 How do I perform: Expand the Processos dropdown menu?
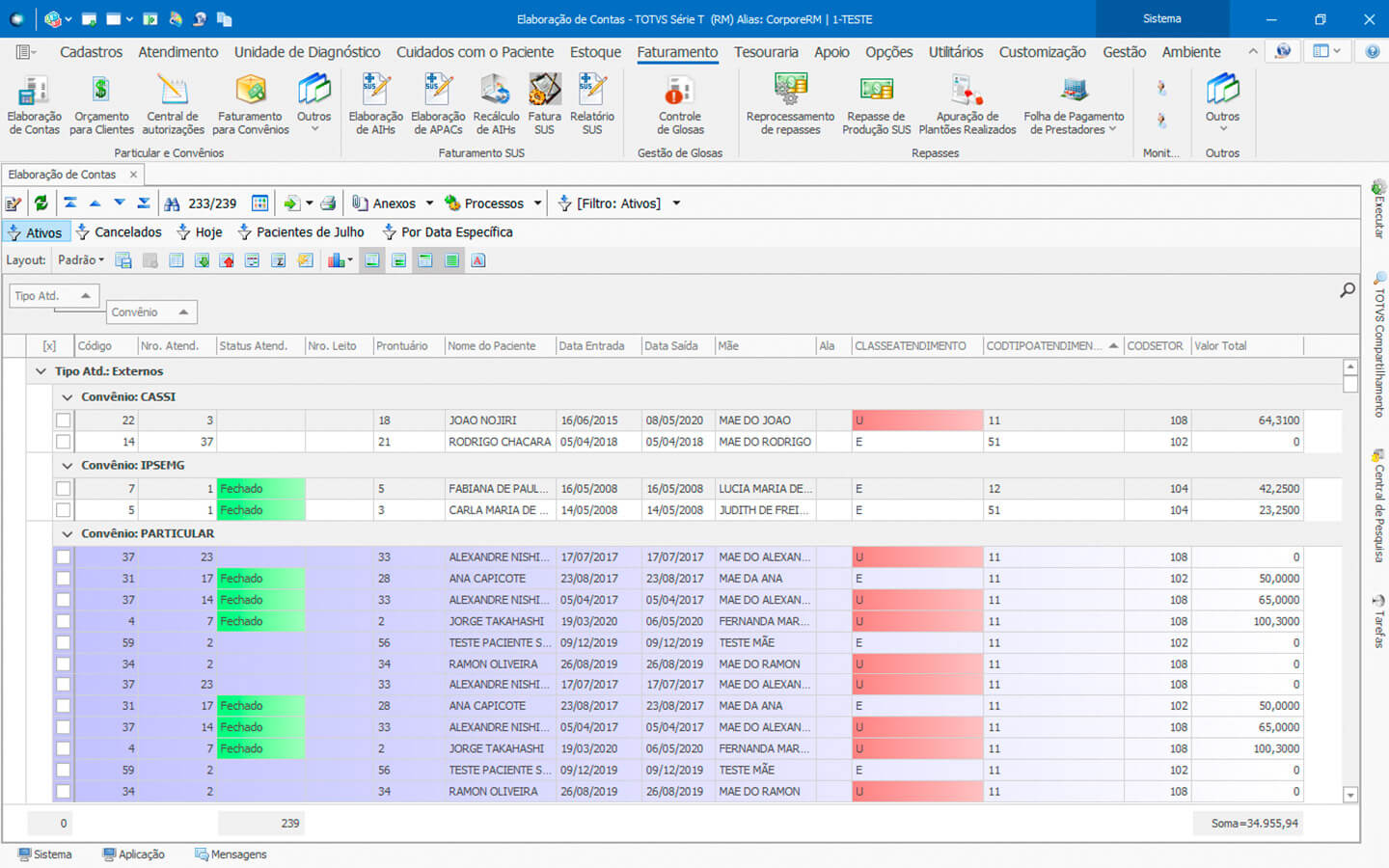coord(537,203)
